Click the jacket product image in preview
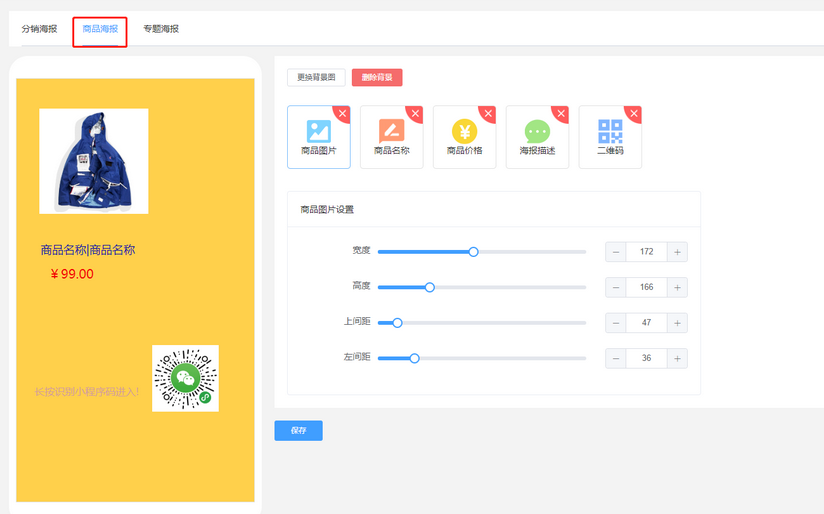This screenshot has height=514, width=824. point(93,161)
